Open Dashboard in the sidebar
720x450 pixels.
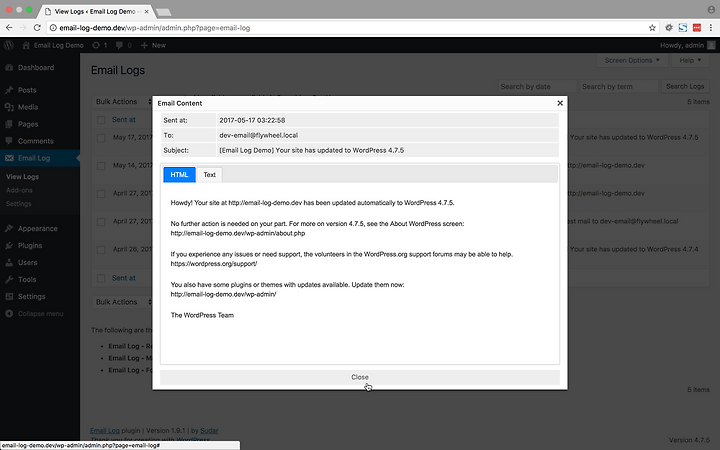pos(36,68)
